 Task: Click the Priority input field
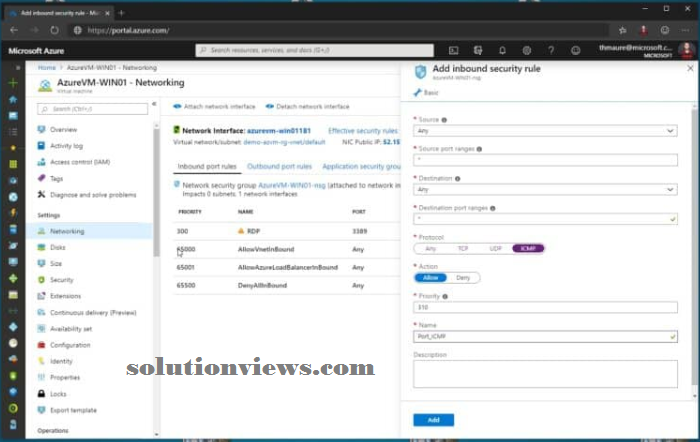tap(545, 307)
